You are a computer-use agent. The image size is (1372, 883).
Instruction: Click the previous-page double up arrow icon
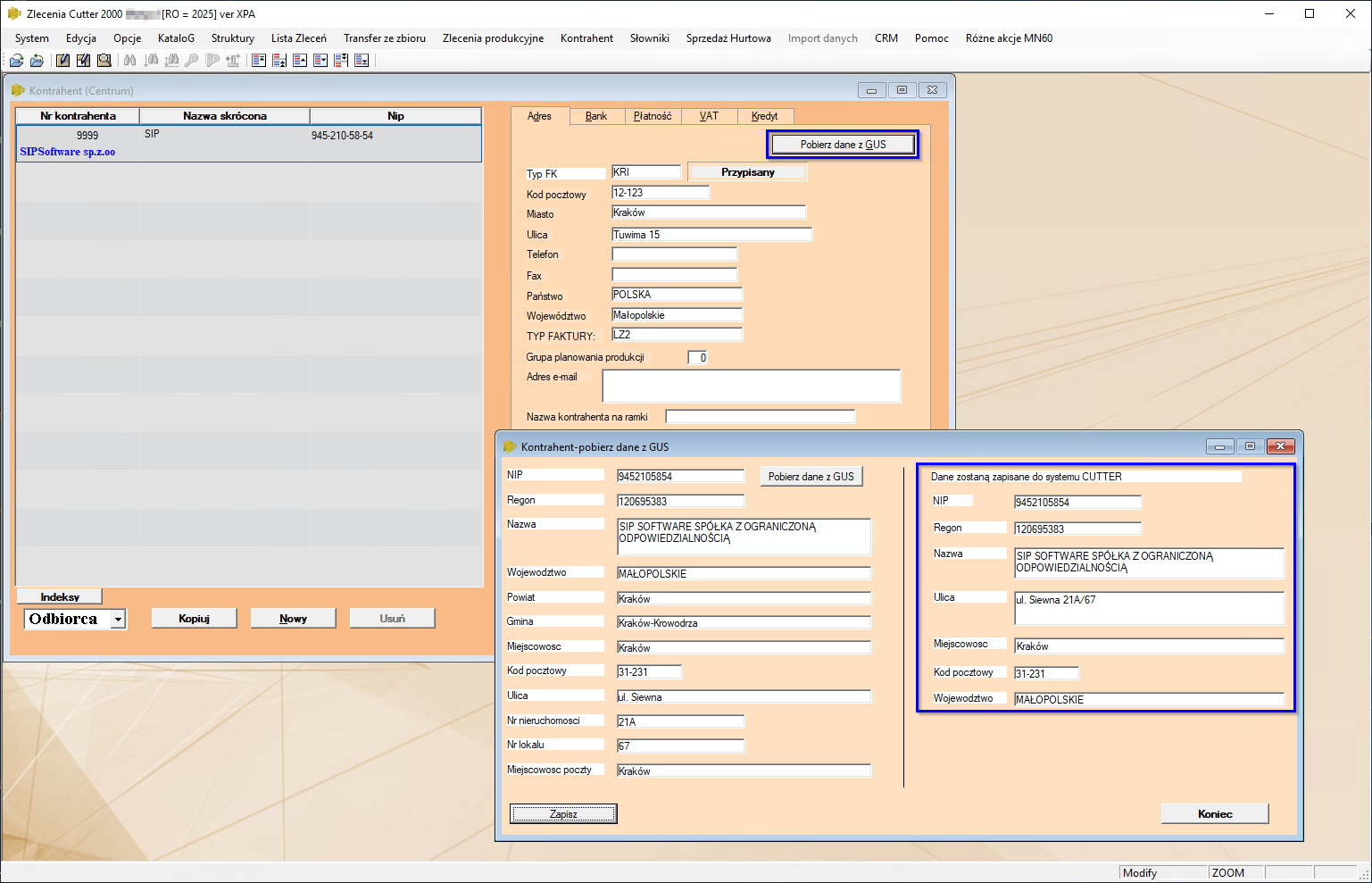279,61
